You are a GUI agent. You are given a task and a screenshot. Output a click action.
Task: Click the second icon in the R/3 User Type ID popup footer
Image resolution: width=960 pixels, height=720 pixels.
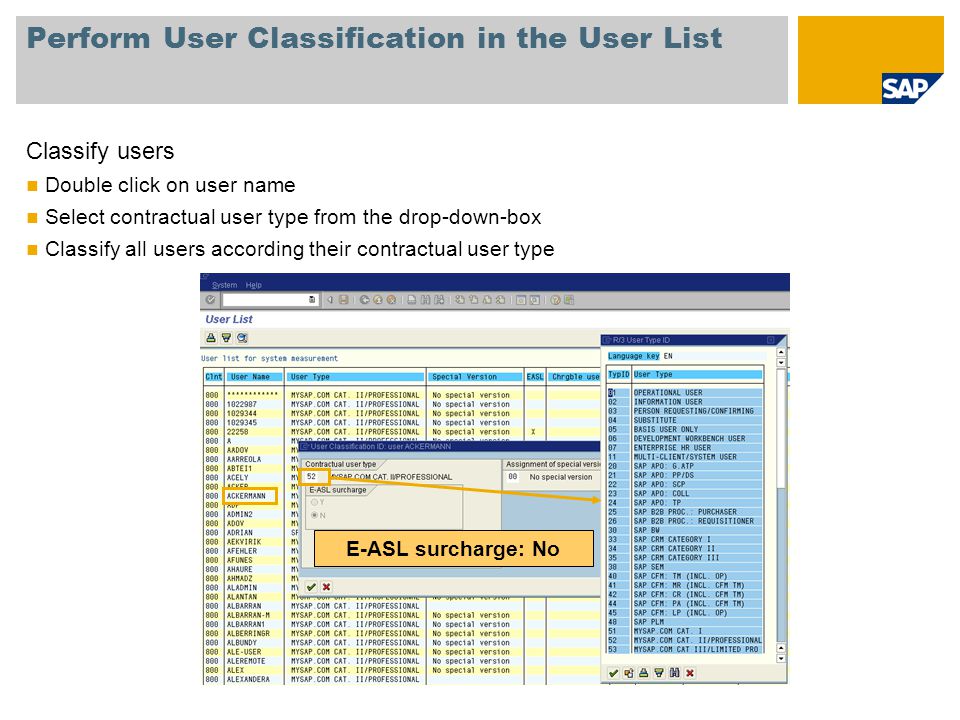pyautogui.click(x=629, y=673)
